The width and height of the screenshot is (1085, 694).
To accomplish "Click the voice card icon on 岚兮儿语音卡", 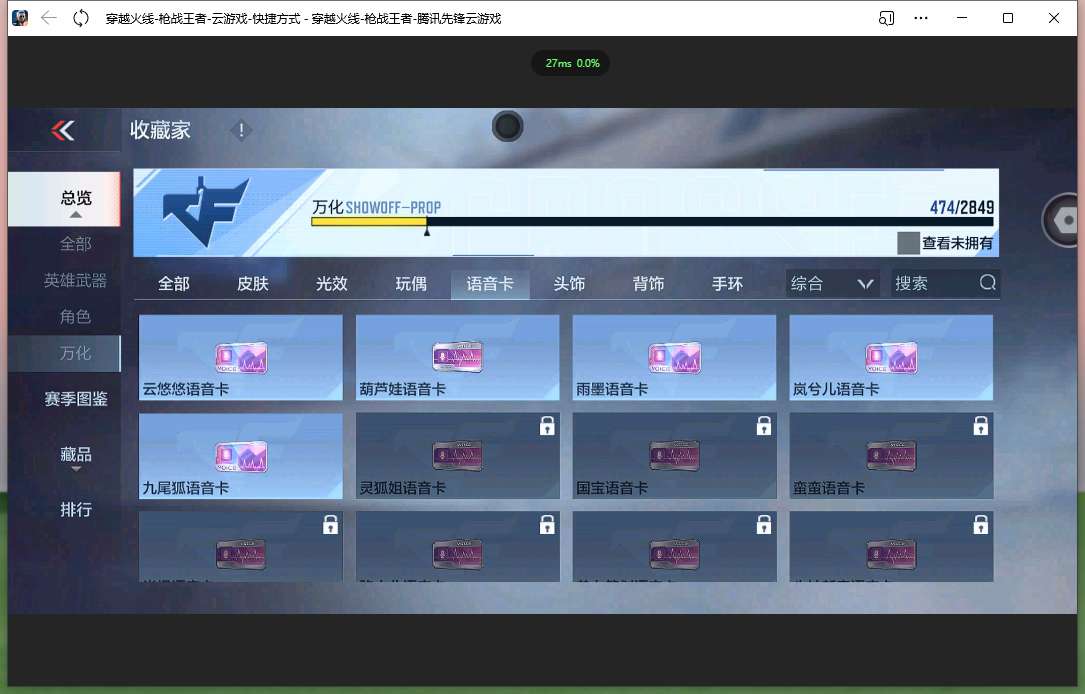I will (x=891, y=358).
